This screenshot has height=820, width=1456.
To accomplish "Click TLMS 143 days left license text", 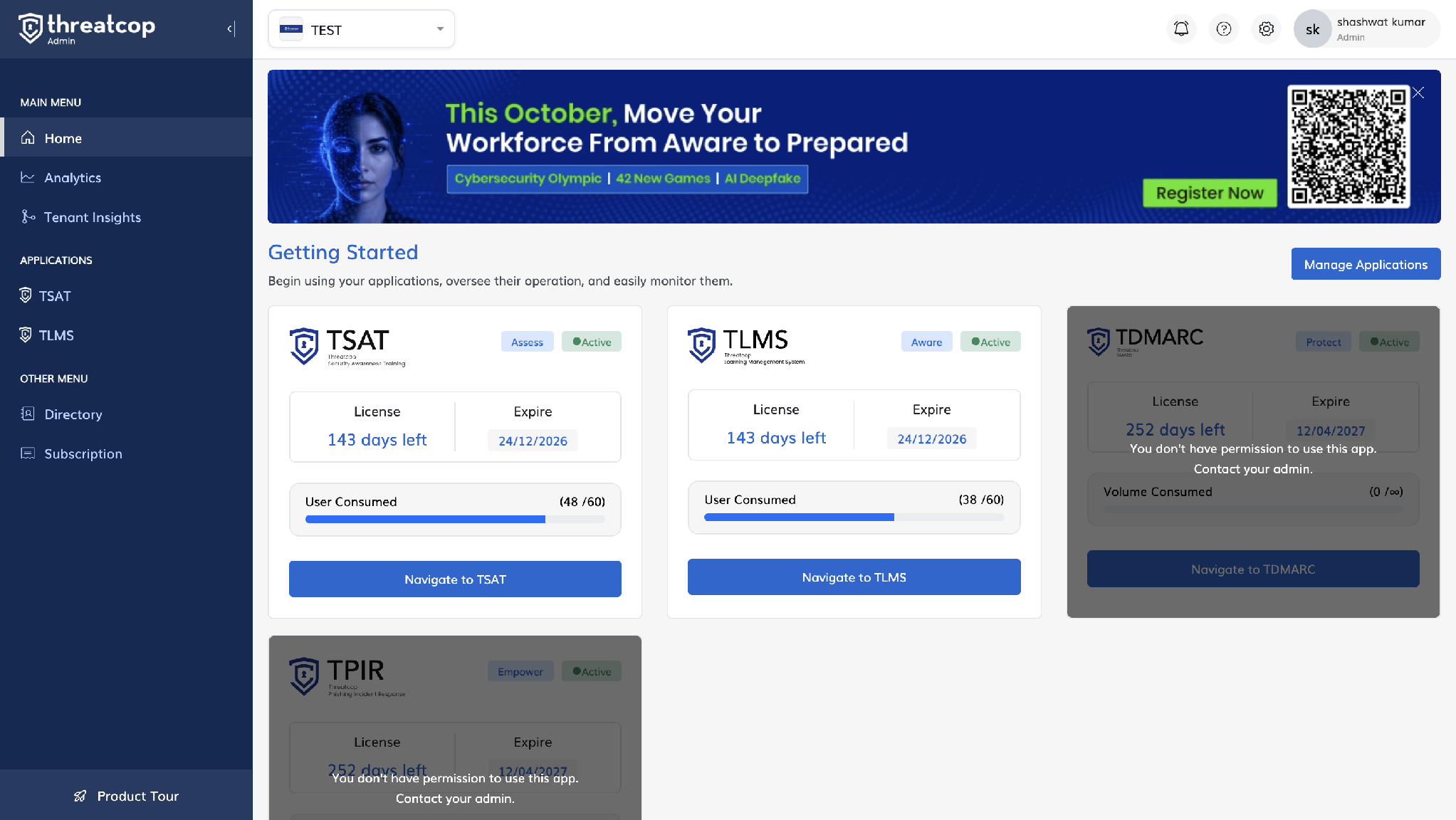I will point(776,438).
